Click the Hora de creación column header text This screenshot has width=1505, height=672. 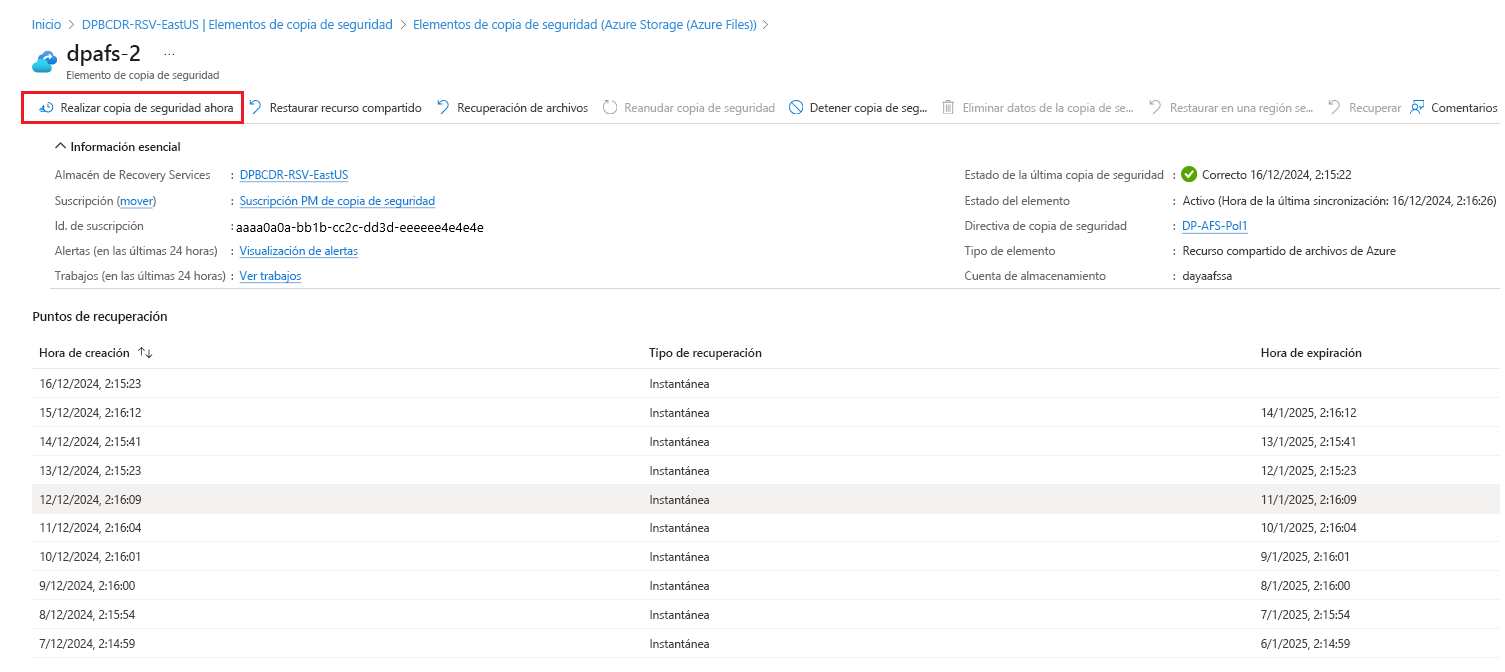[84, 353]
